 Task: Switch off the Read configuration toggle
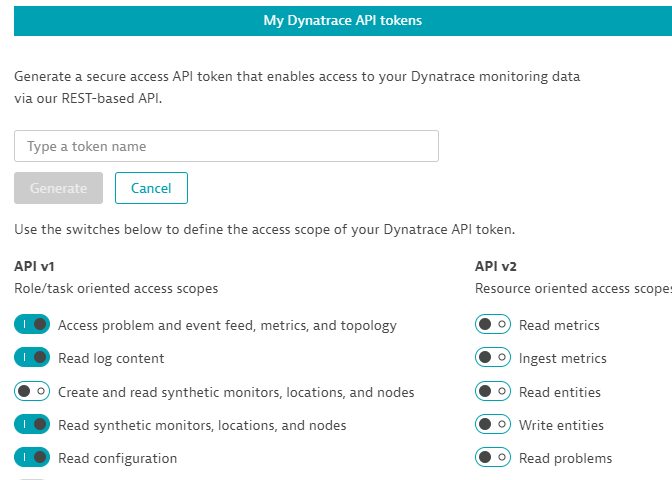click(32, 458)
